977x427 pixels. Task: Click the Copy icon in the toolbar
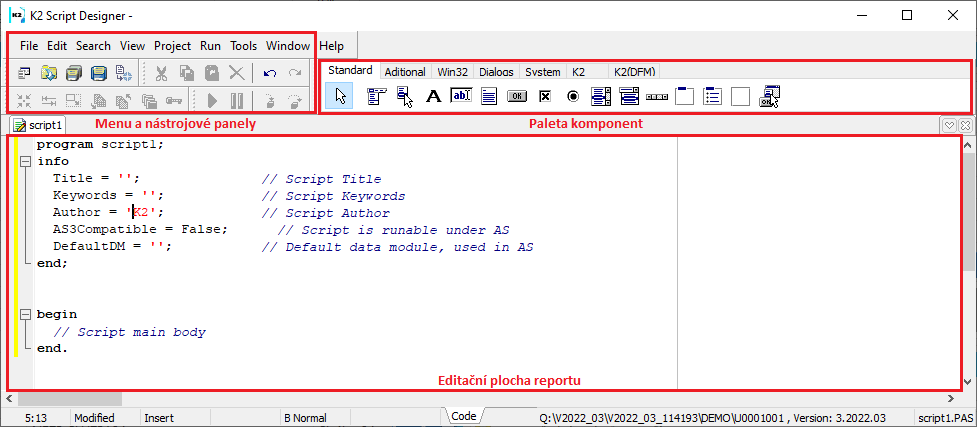187,74
